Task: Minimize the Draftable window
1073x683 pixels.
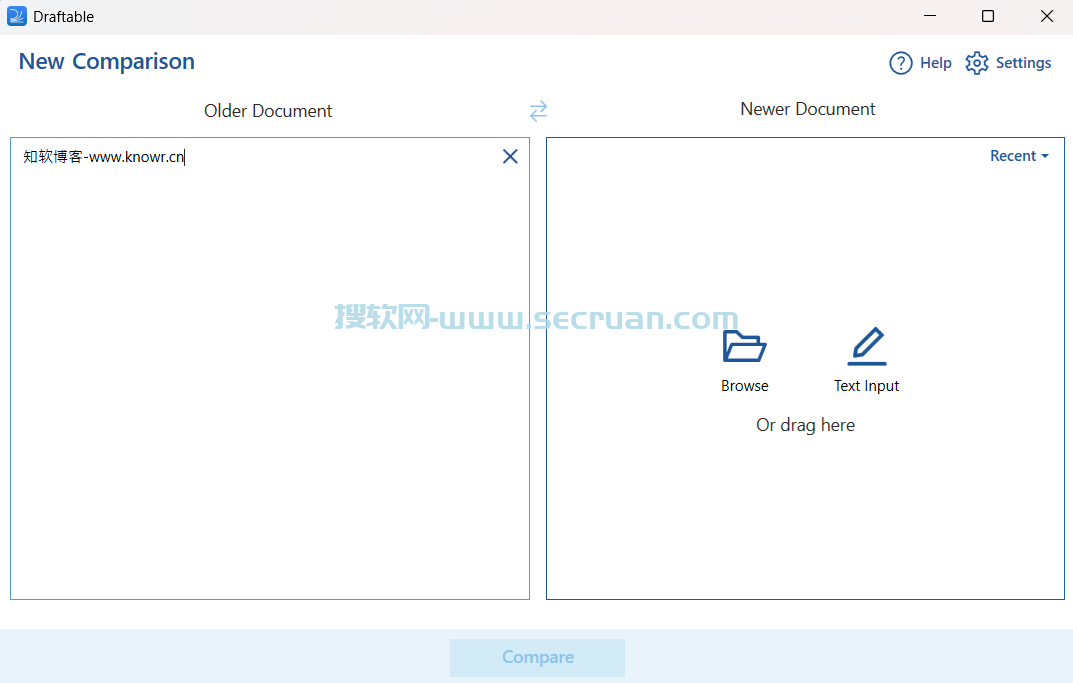Action: click(929, 16)
